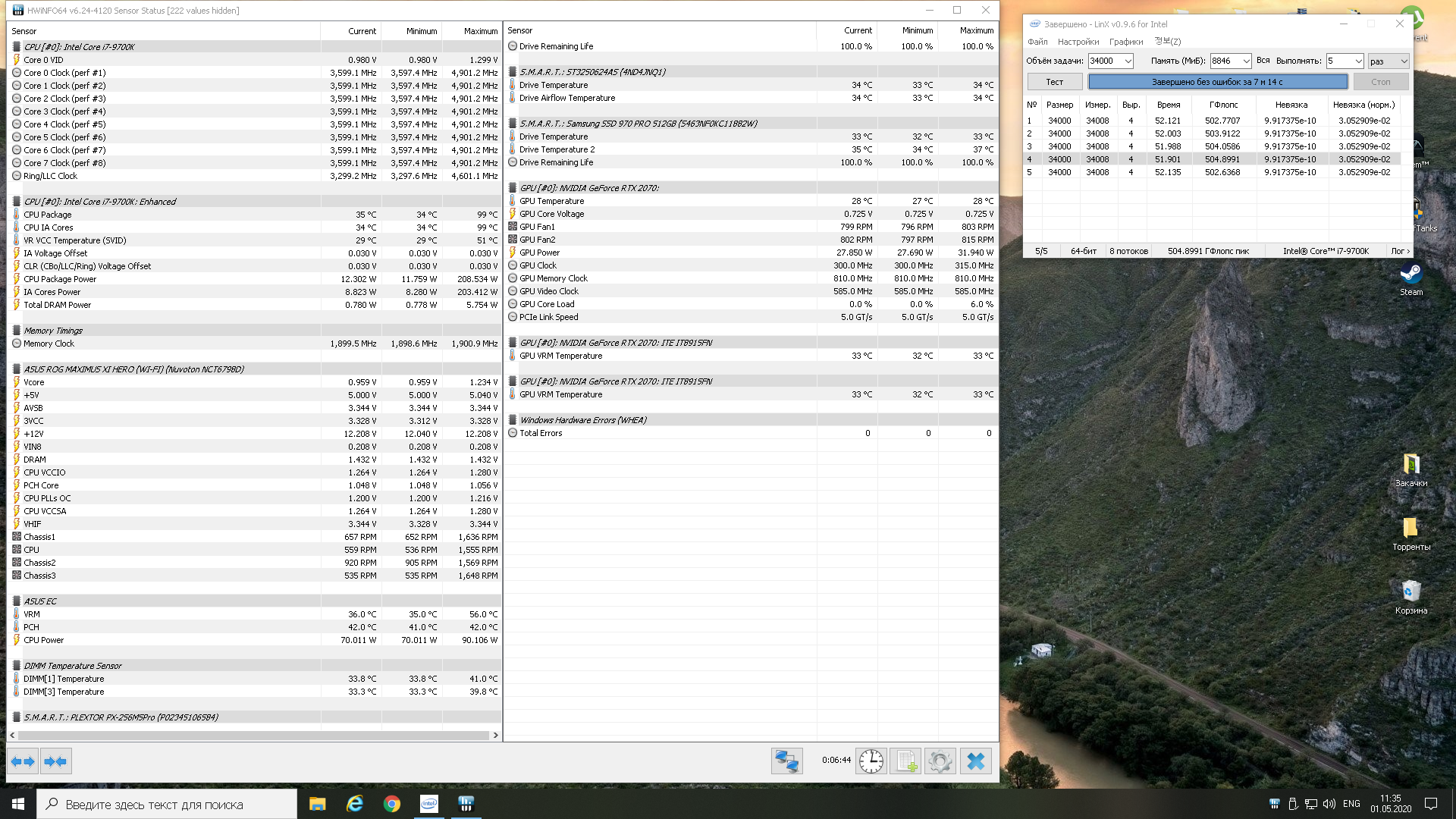Click the HWiNFO64 title bar app icon
The image size is (1456, 819).
tap(17, 11)
